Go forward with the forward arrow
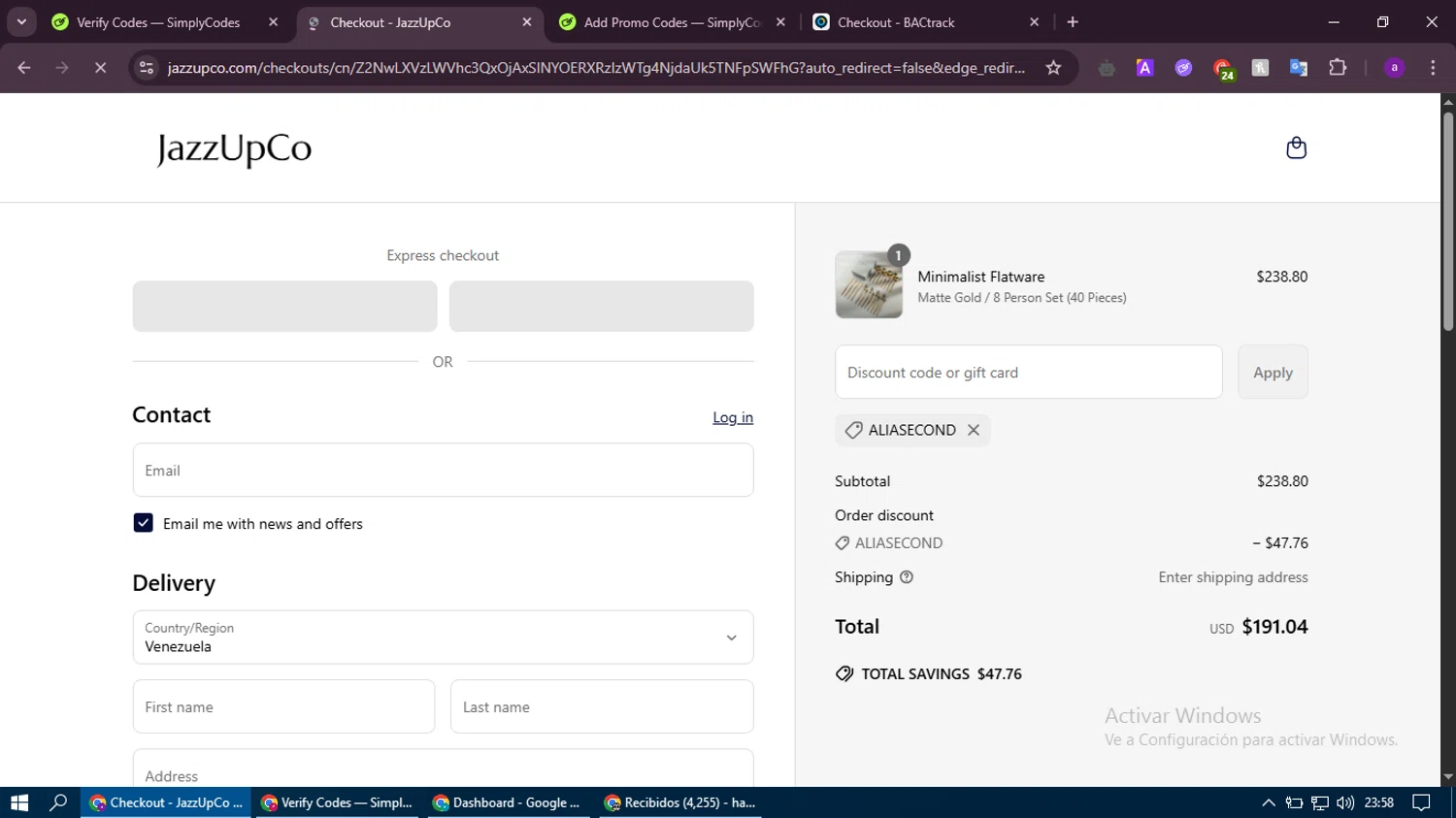 click(62, 68)
